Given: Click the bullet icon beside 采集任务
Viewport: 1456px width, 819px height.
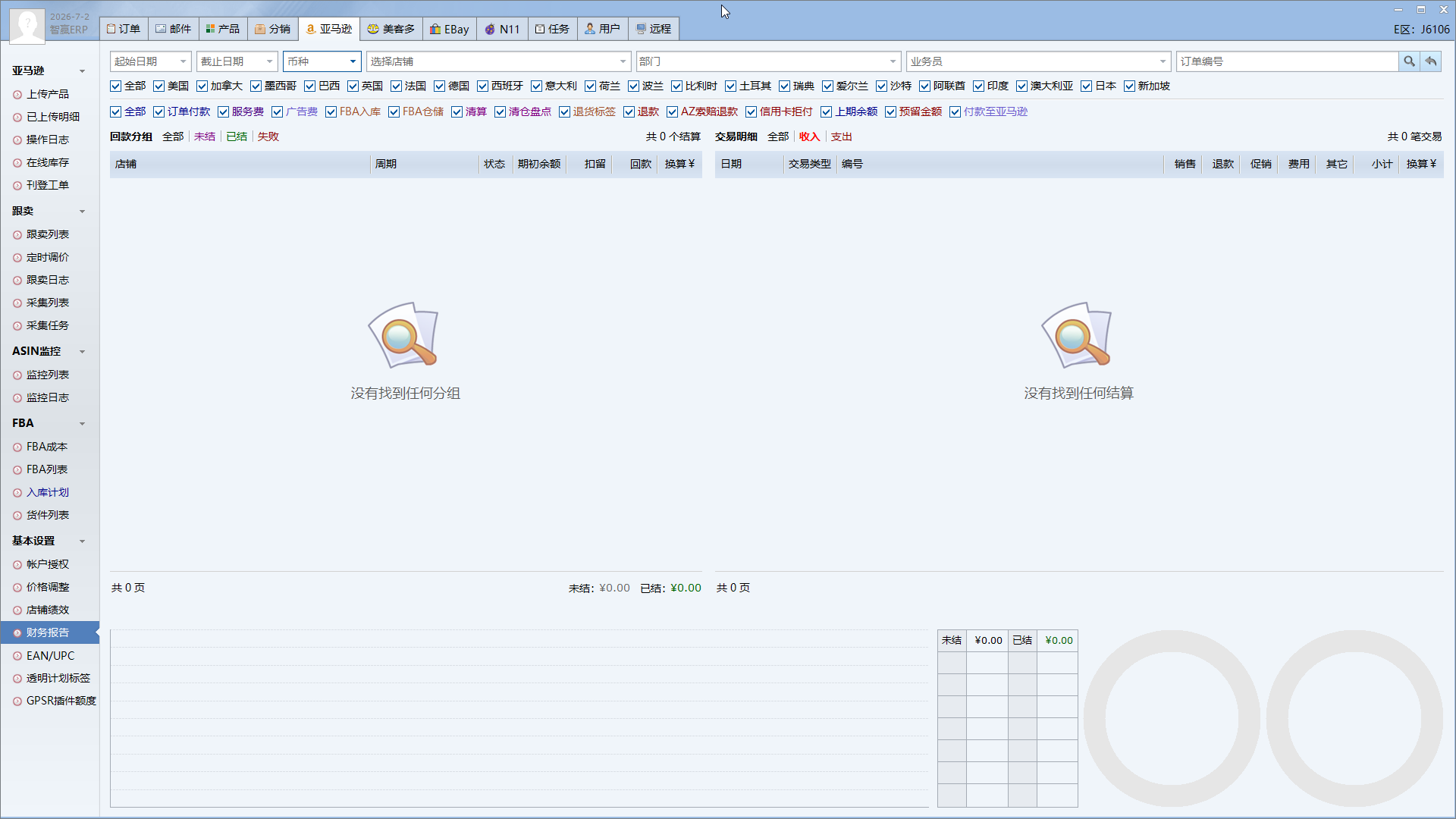Looking at the screenshot, I should (x=17, y=326).
